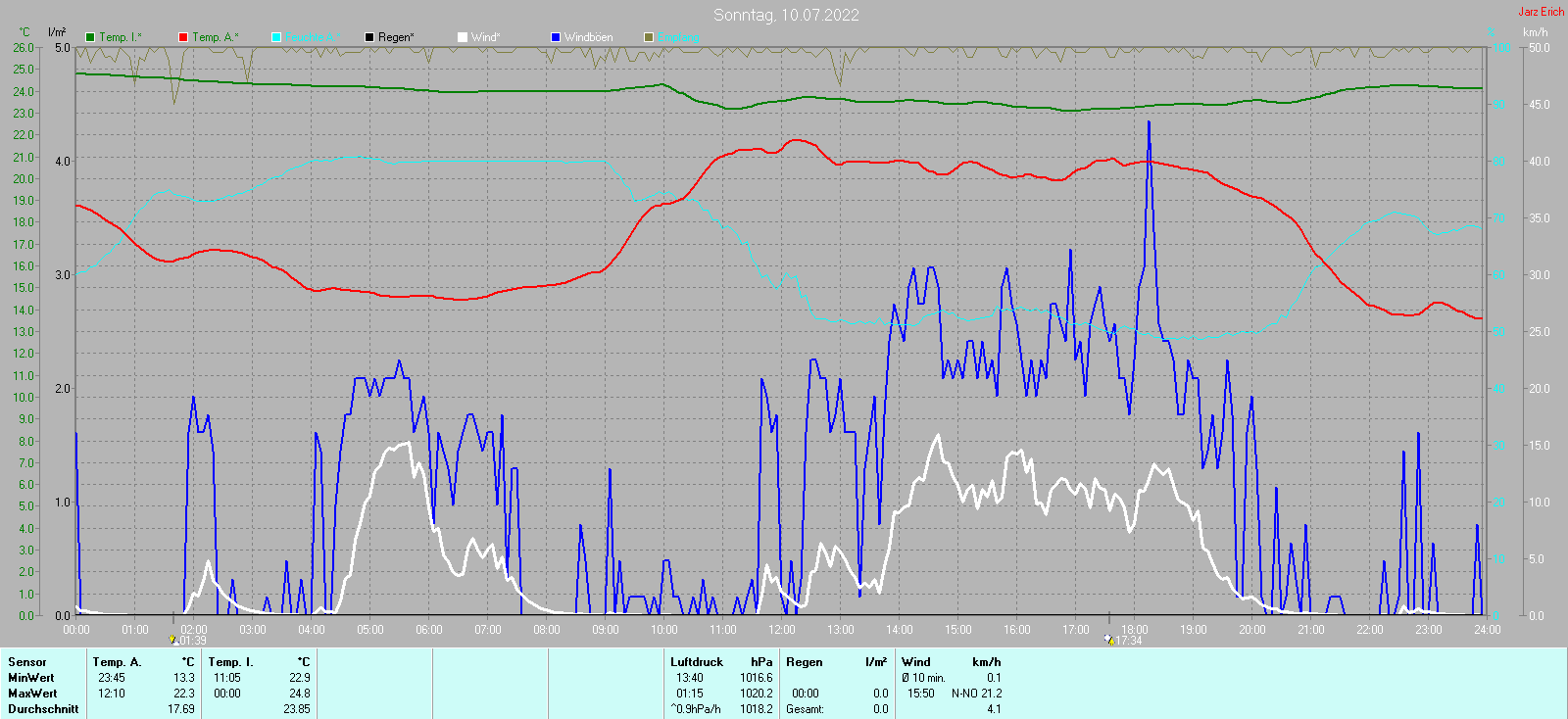Viewport: 1568px width, 719px height.
Task: Select the Regen legend label
Action: [396, 37]
